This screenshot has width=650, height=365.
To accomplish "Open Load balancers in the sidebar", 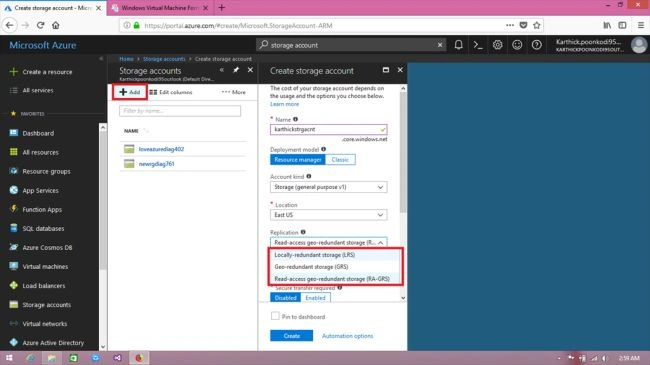I will [44, 286].
